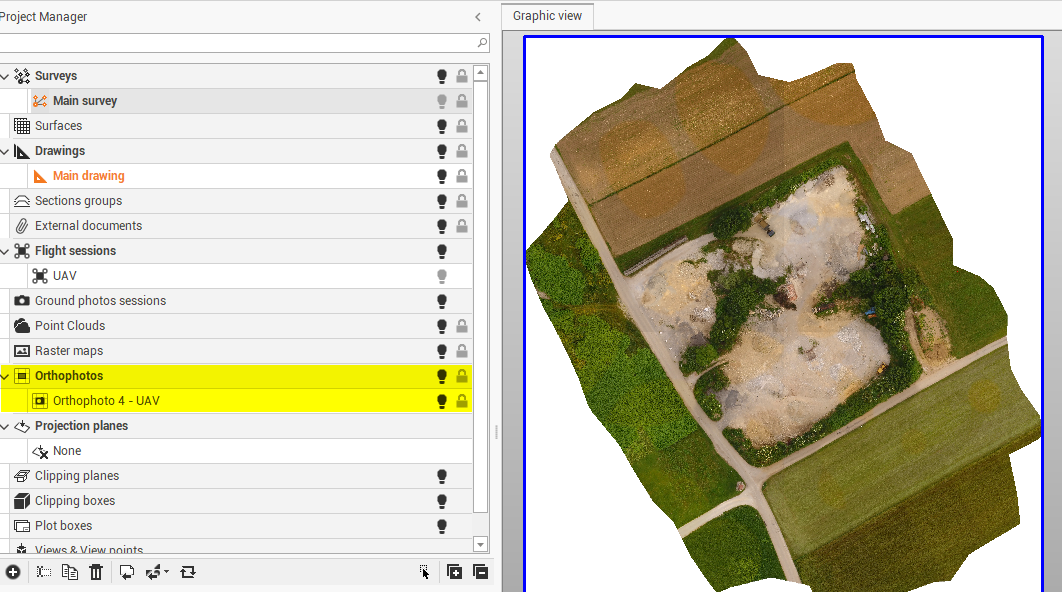The image size is (1062, 592).
Task: Click the tree scrollbar down arrow
Action: click(480, 544)
